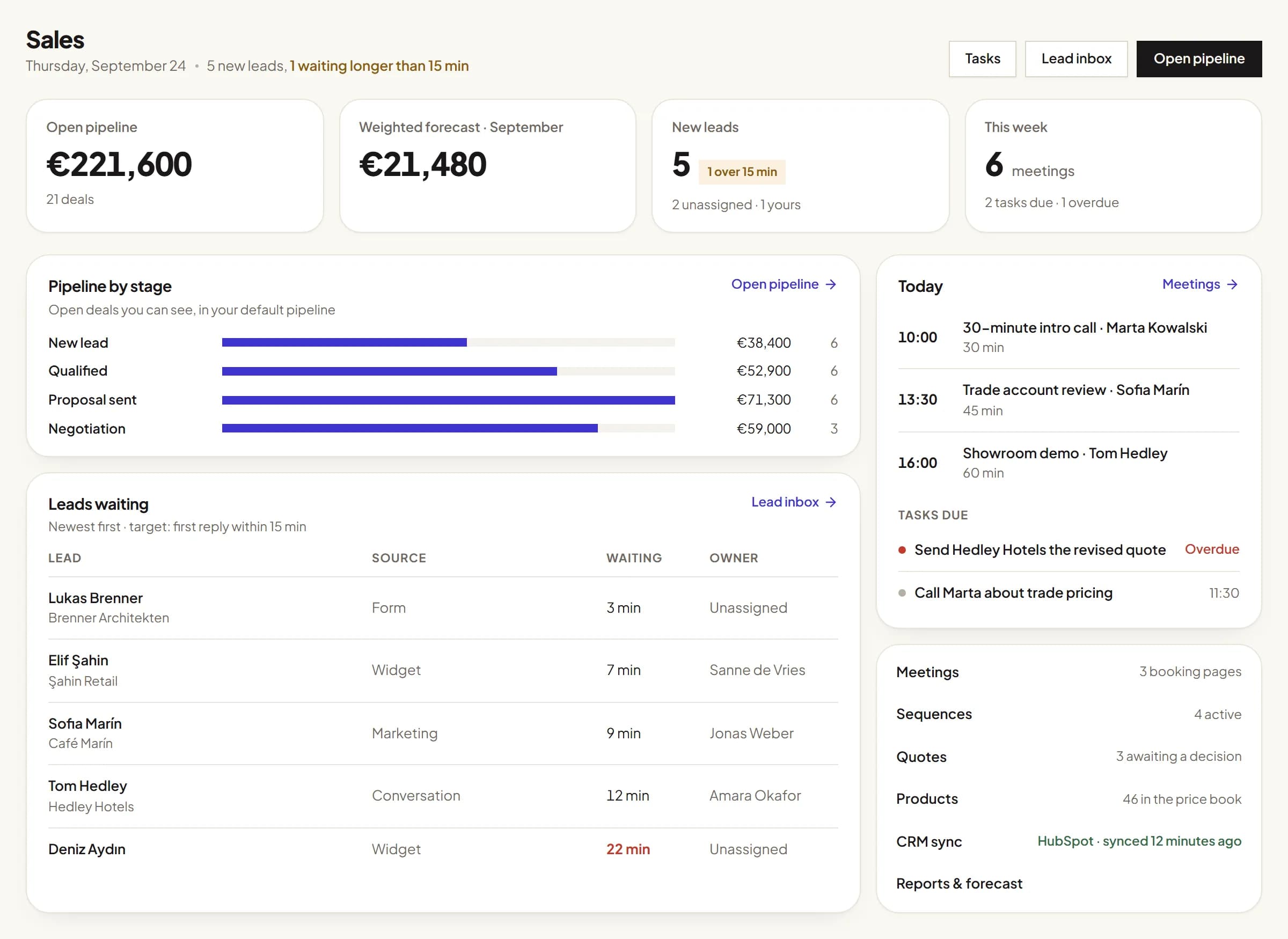1288x939 pixels.
Task: Click arrow icon next to Open pipeline link
Action: [x=830, y=284]
